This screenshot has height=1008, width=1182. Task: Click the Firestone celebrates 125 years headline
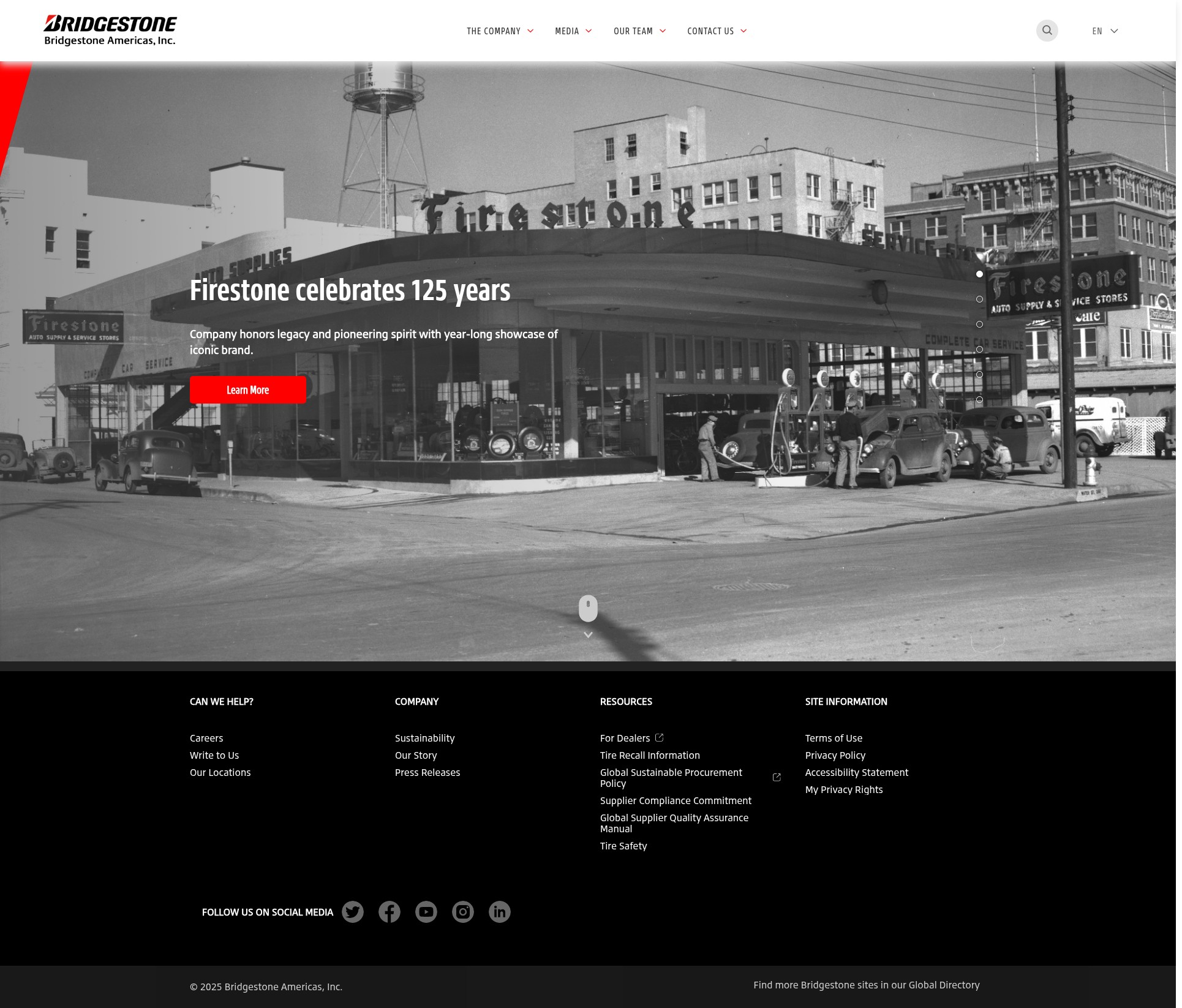point(350,290)
